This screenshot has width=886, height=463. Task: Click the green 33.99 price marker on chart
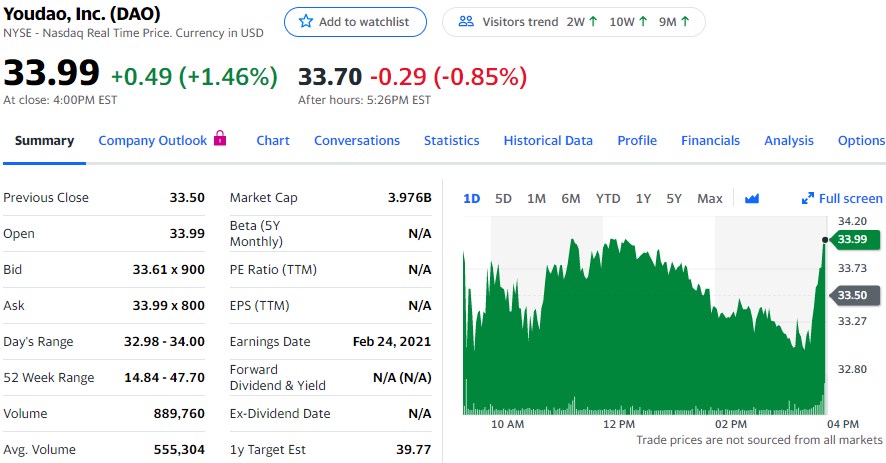point(854,239)
